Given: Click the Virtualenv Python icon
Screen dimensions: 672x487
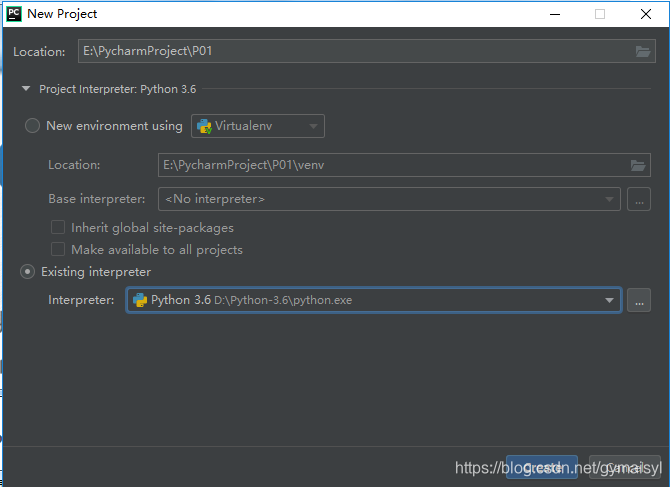Looking at the screenshot, I should coord(204,126).
